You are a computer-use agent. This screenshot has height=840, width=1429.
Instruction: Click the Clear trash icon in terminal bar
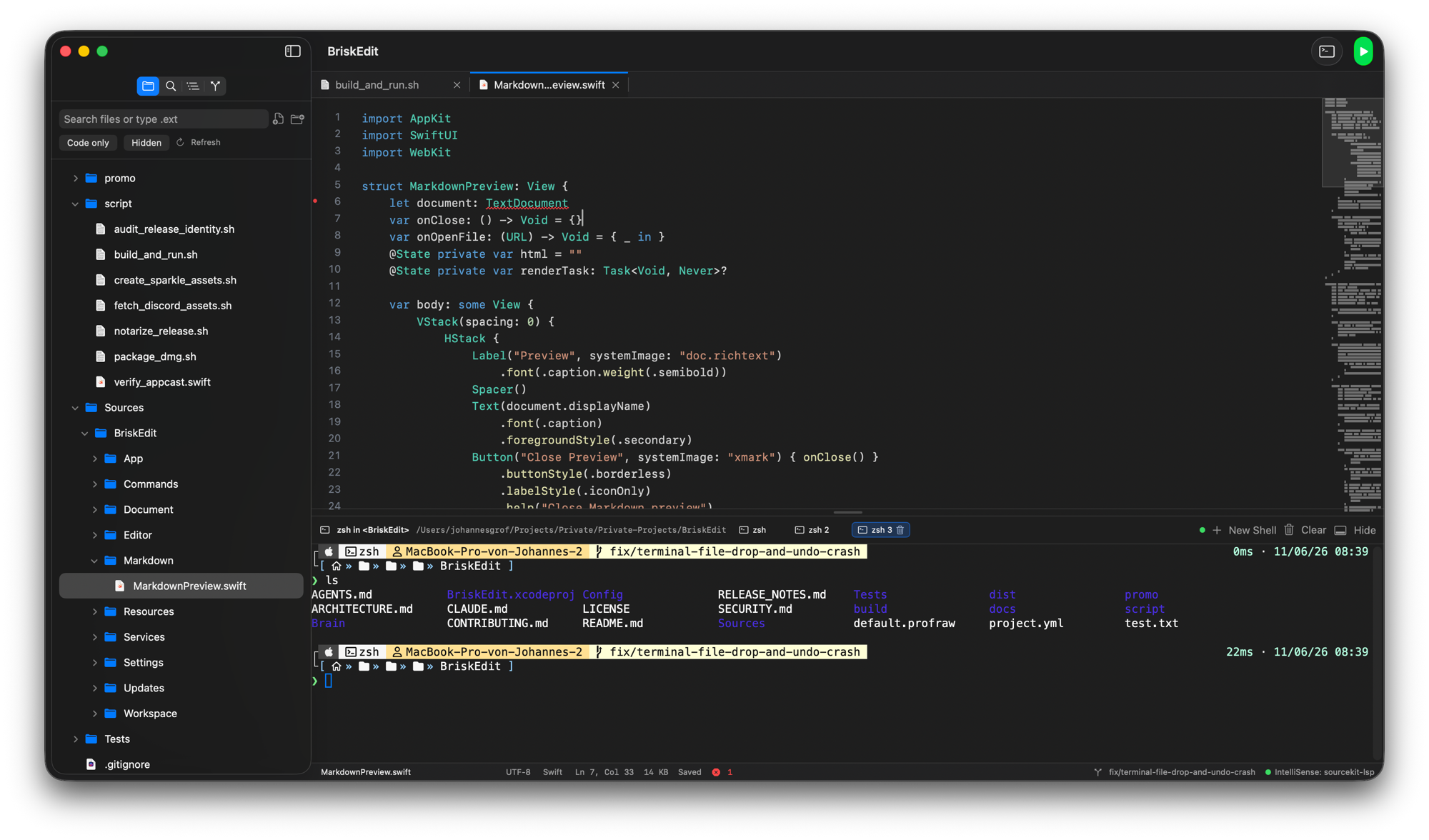tap(1289, 529)
